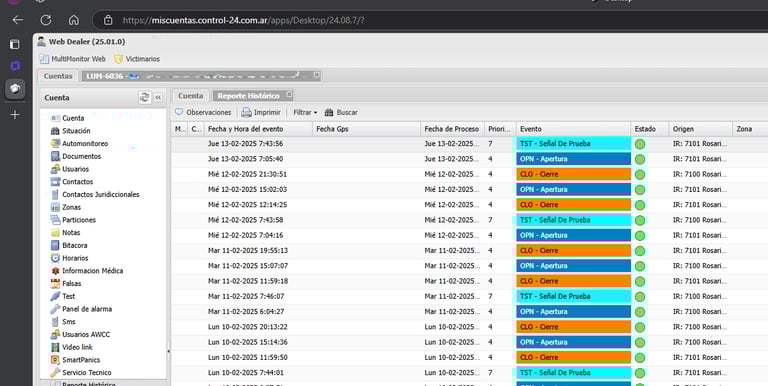Viewport: 768px width, 386px height.
Task: Click the Servicio Tecnico wrench icon
Action: 55,373
